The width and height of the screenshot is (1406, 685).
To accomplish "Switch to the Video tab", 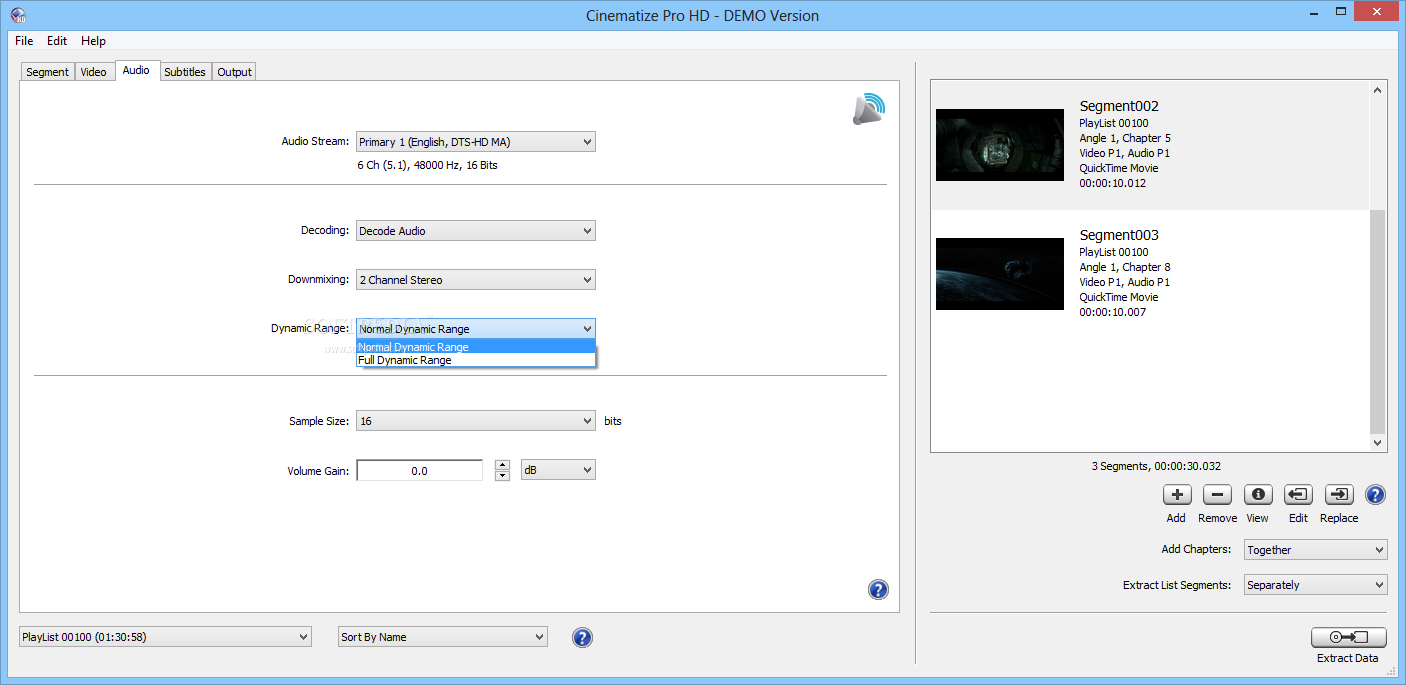I will tap(94, 72).
